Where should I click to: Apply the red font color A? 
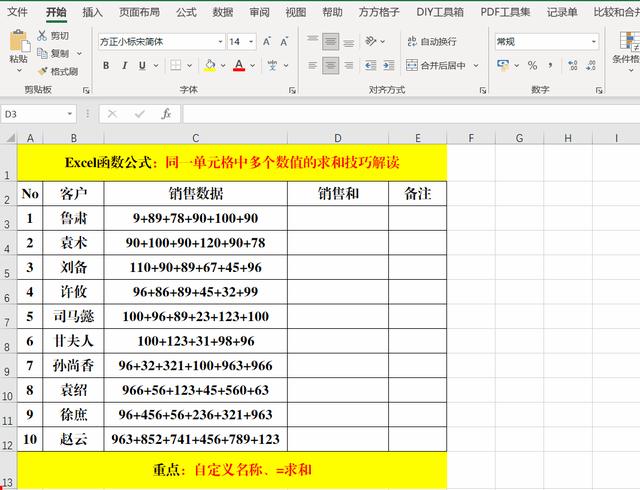239,65
